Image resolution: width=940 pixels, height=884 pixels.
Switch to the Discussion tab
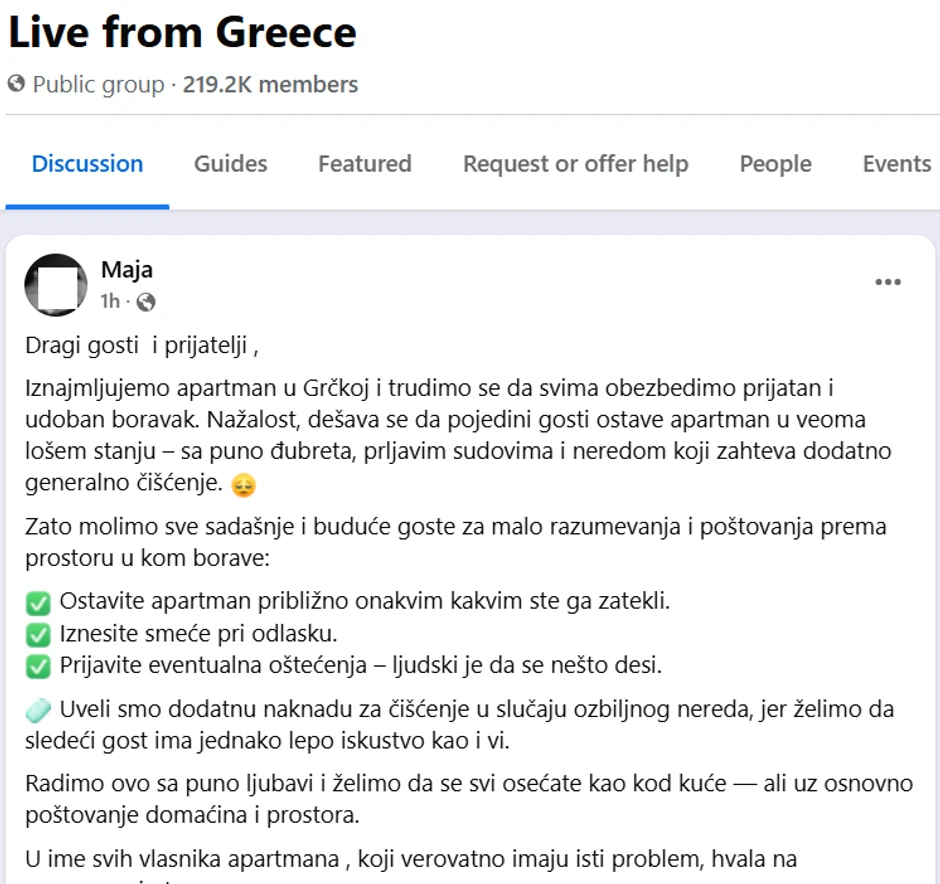87,164
